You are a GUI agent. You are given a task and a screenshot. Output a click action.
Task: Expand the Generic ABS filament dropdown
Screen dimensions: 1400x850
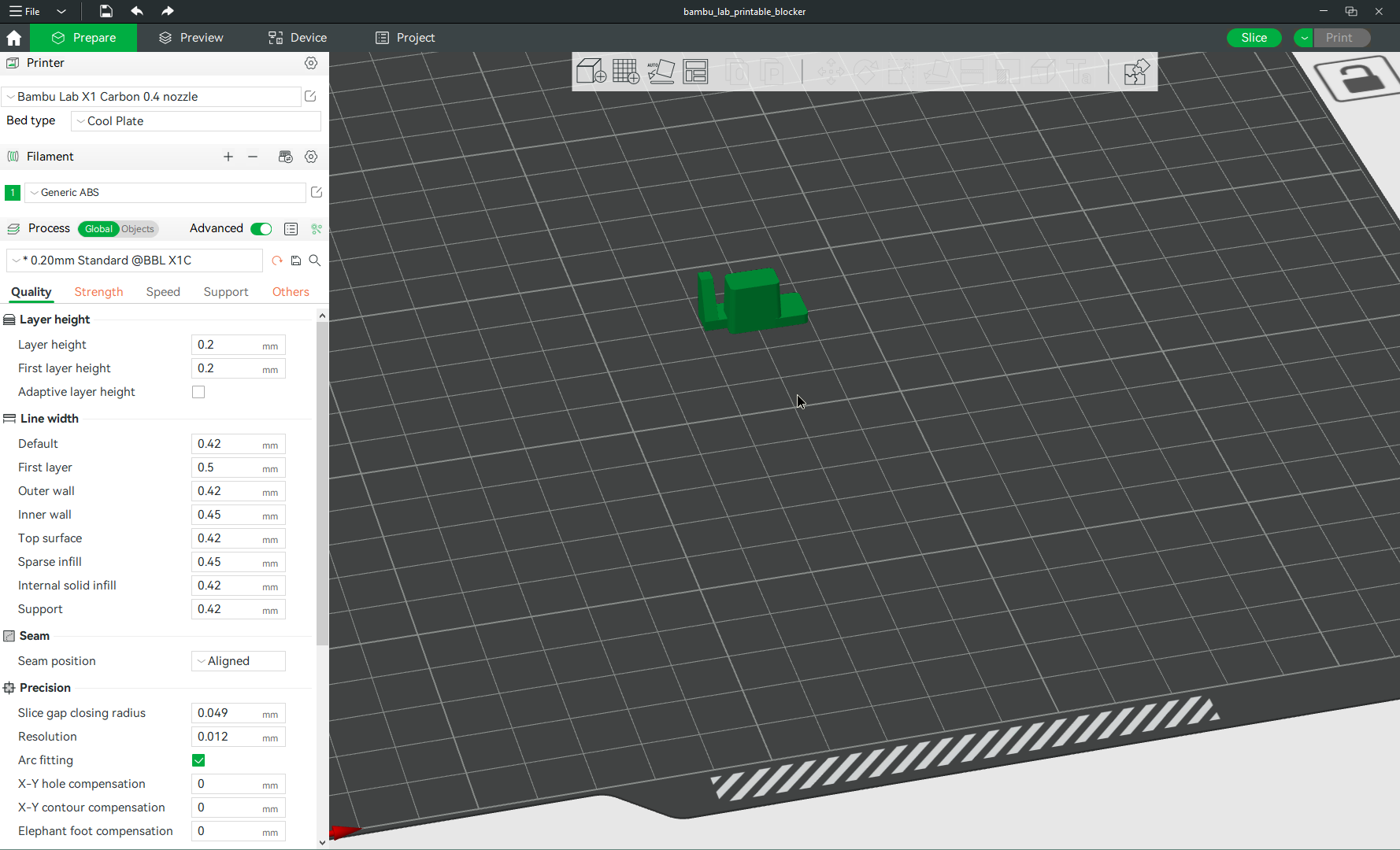click(165, 193)
